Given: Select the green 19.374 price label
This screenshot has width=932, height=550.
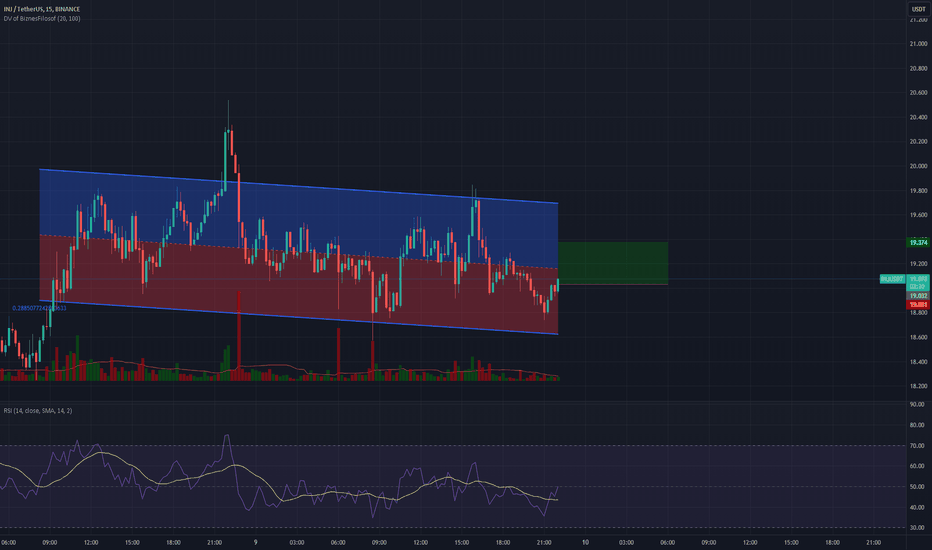Looking at the screenshot, I should pyautogui.click(x=918, y=242).
